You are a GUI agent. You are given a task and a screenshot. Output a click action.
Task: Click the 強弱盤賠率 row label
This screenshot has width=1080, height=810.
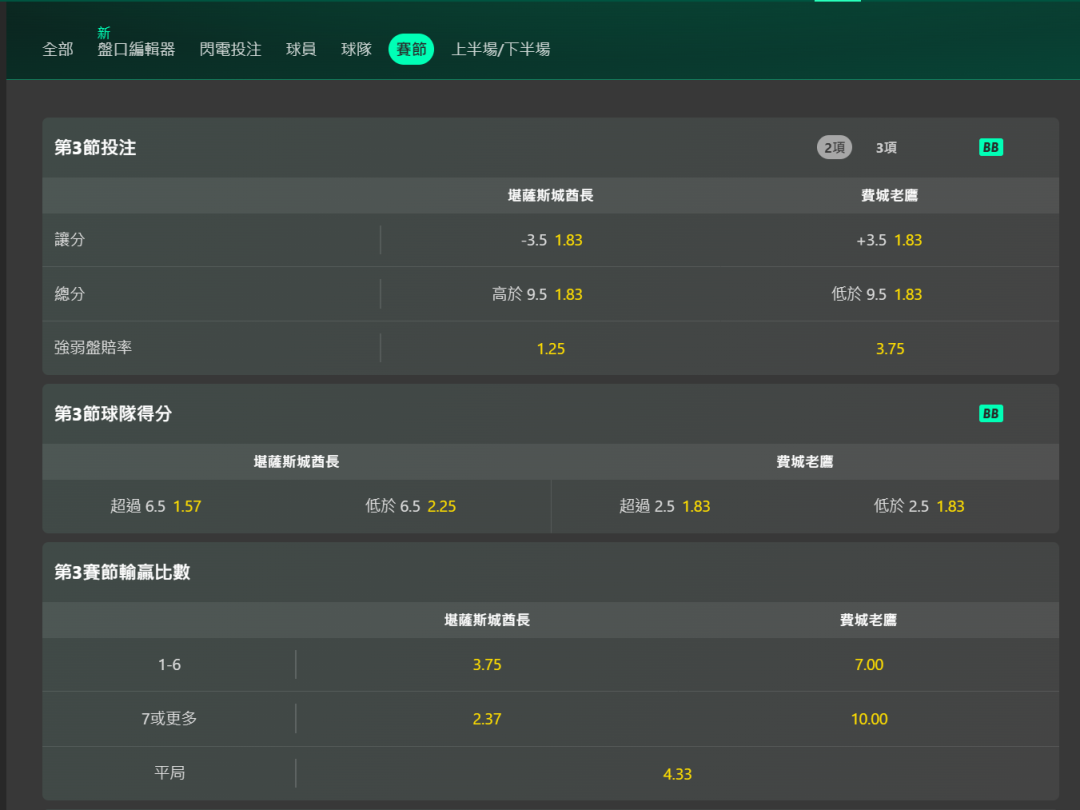click(x=93, y=348)
